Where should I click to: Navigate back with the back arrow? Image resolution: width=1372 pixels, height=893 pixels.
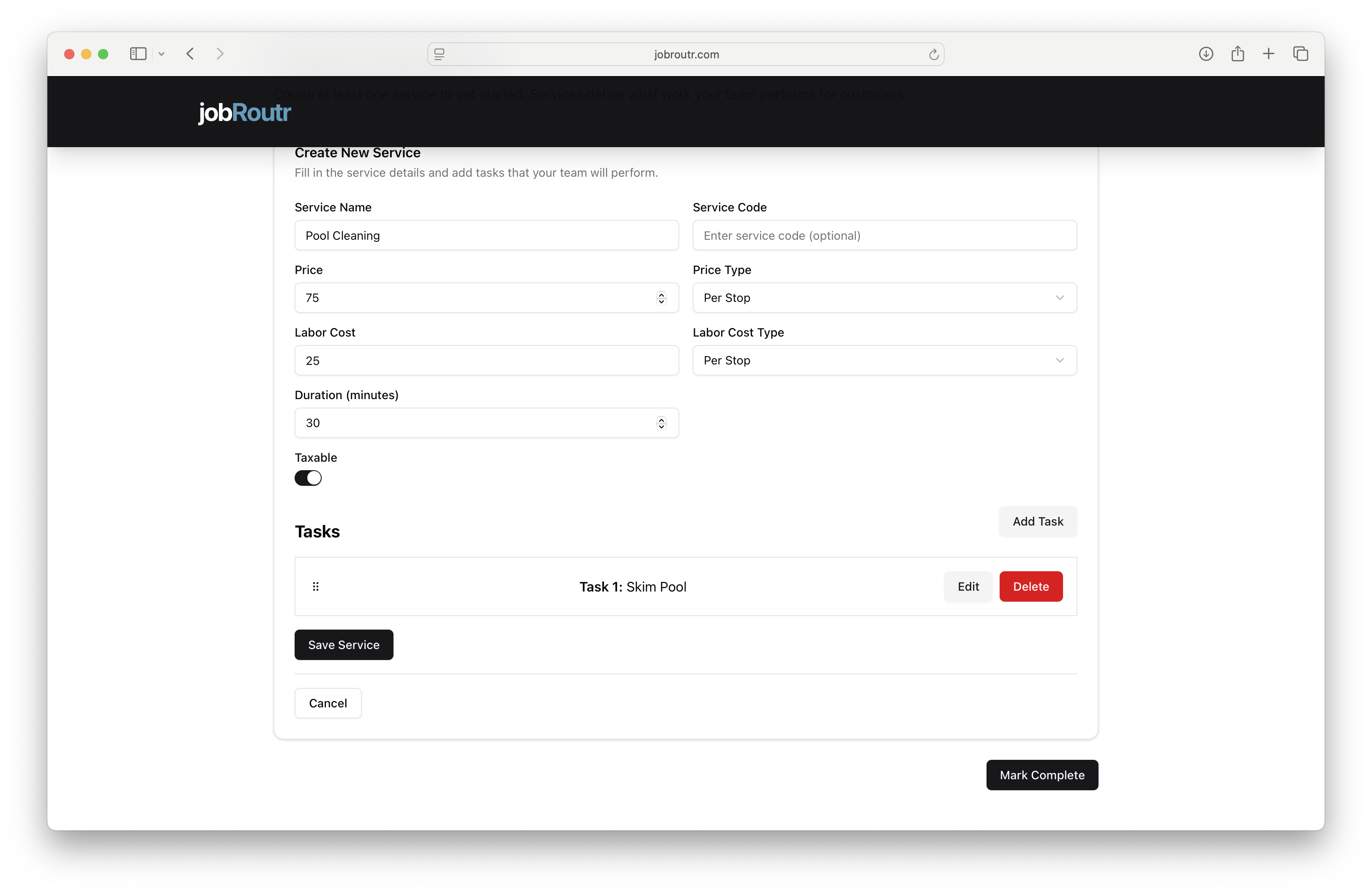(x=190, y=54)
